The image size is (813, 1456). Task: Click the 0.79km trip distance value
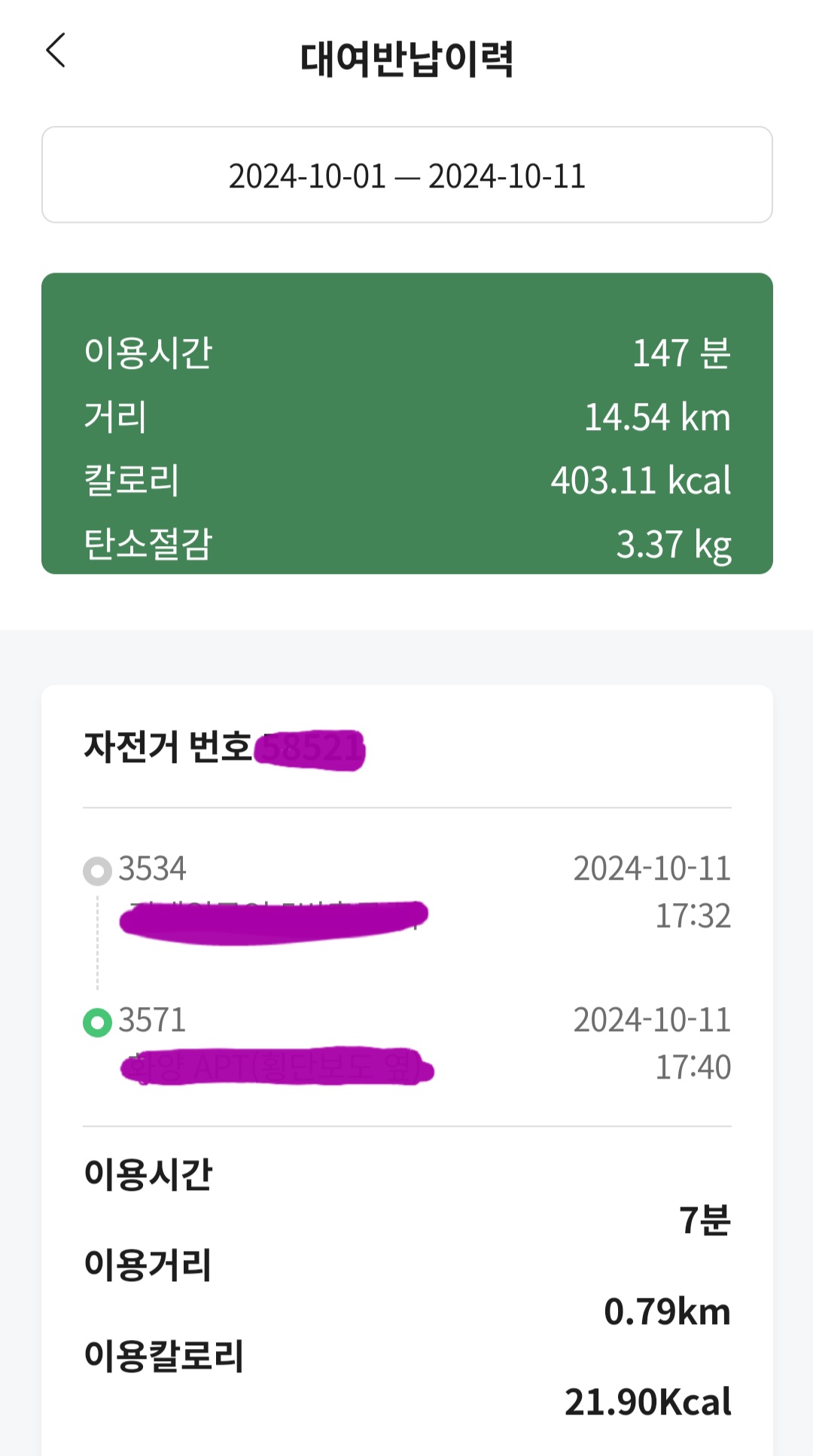pyautogui.click(x=667, y=1311)
